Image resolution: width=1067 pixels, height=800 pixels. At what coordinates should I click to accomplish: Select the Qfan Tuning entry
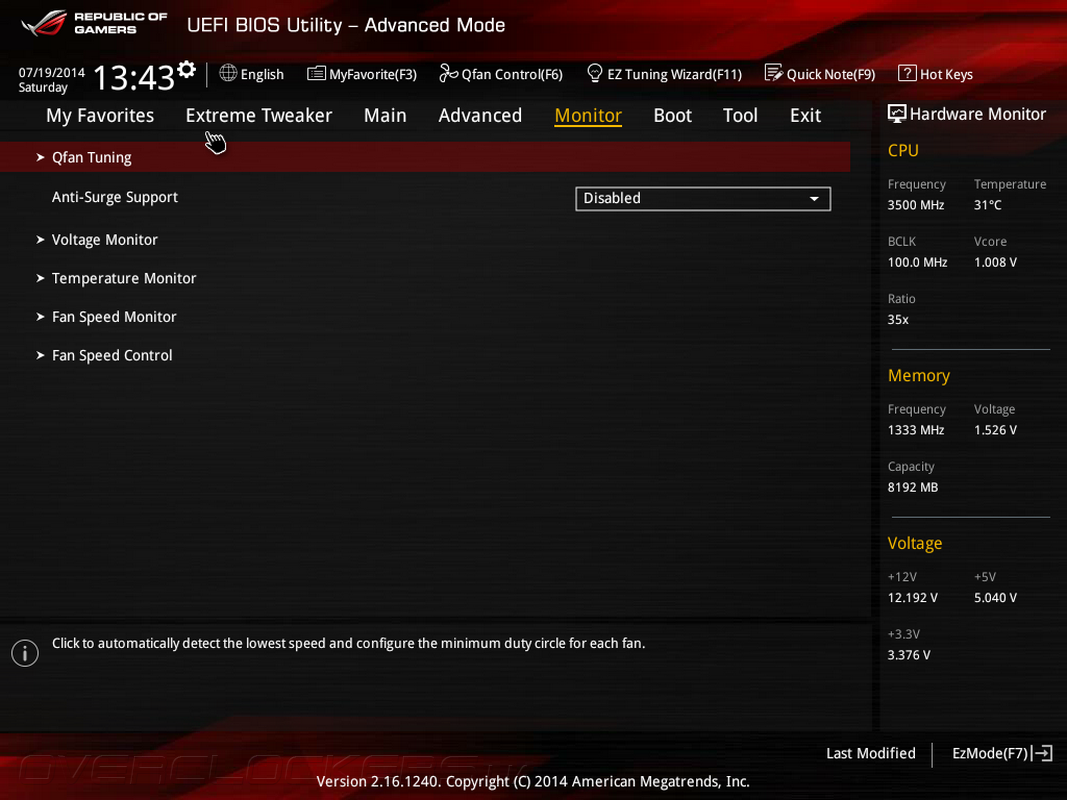[425, 157]
